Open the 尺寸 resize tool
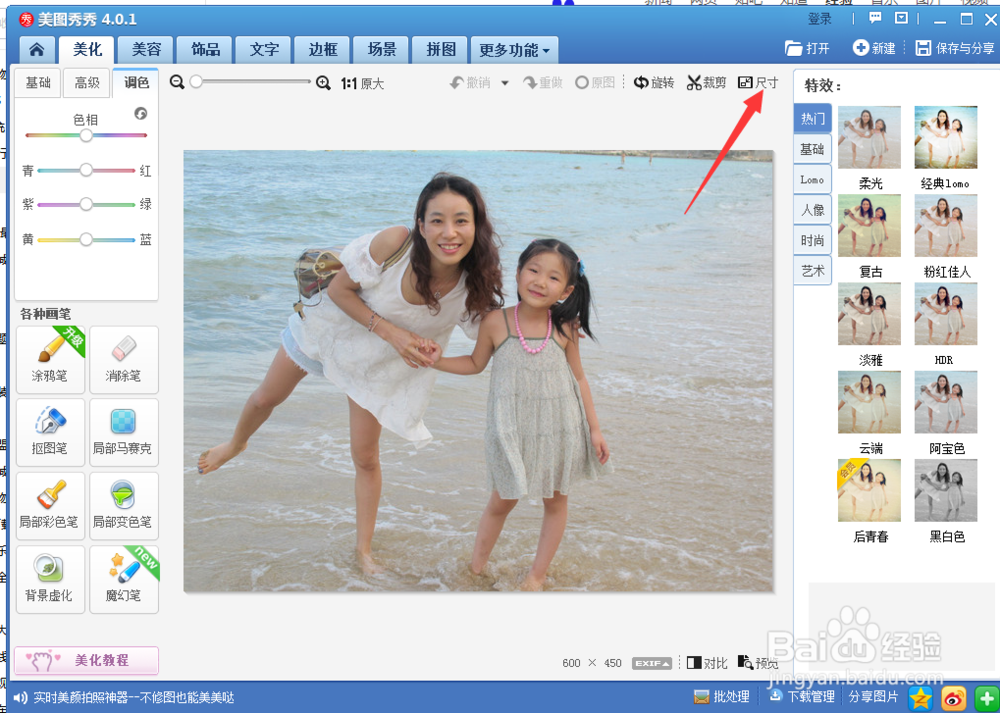This screenshot has width=1000, height=713. click(x=758, y=83)
